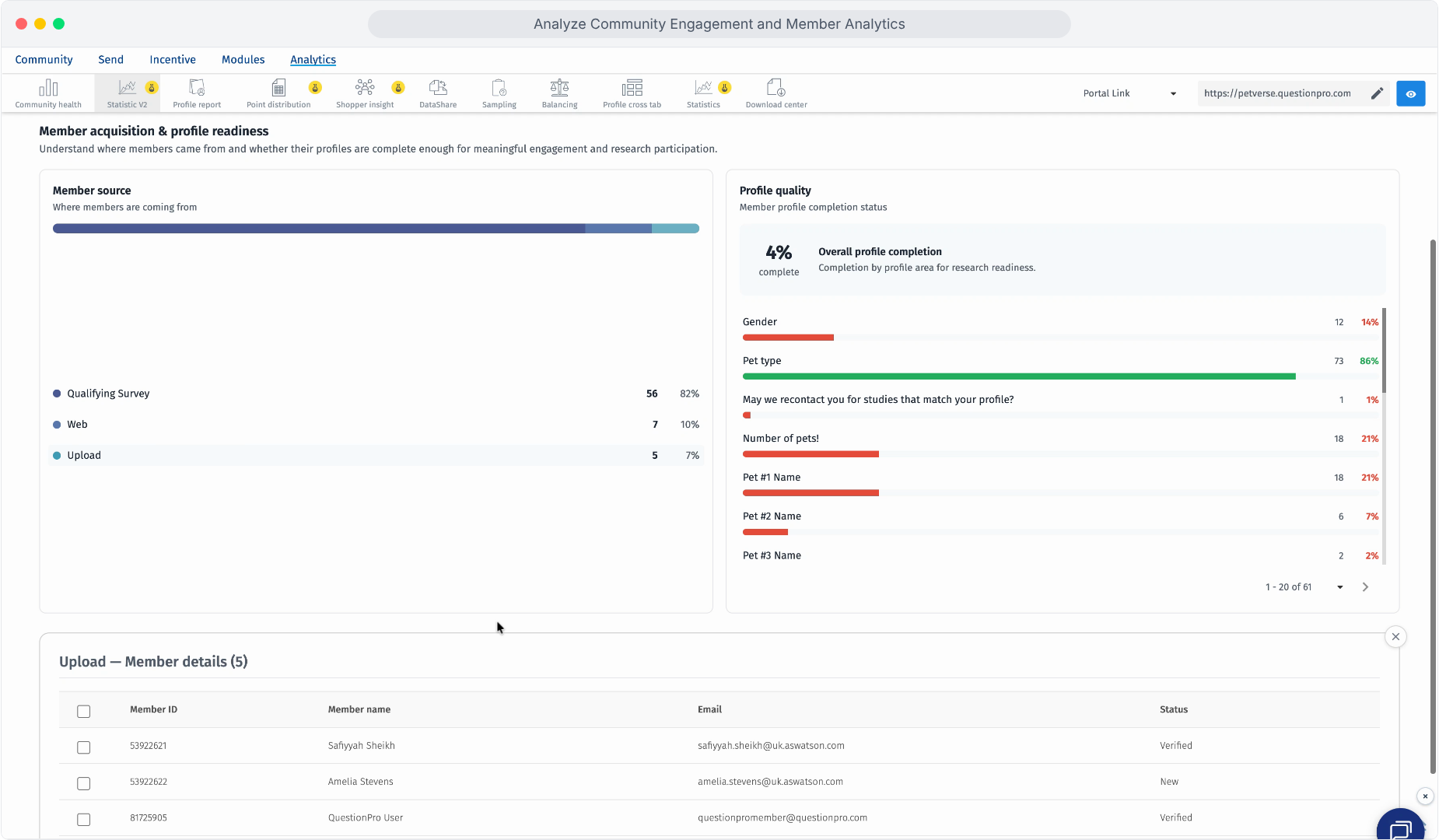Screen dimensions: 1439x840
Task: Switch to the Send tab
Action: [x=110, y=60]
